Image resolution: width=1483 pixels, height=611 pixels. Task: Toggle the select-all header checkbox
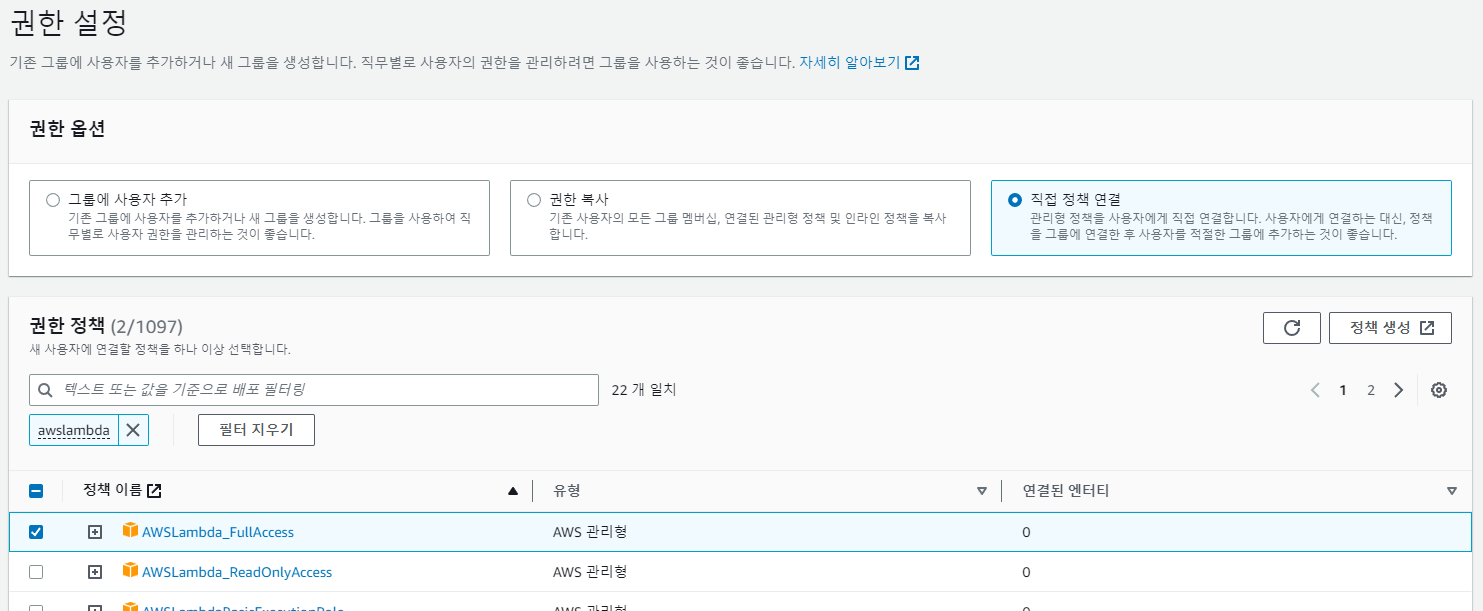pos(36,491)
